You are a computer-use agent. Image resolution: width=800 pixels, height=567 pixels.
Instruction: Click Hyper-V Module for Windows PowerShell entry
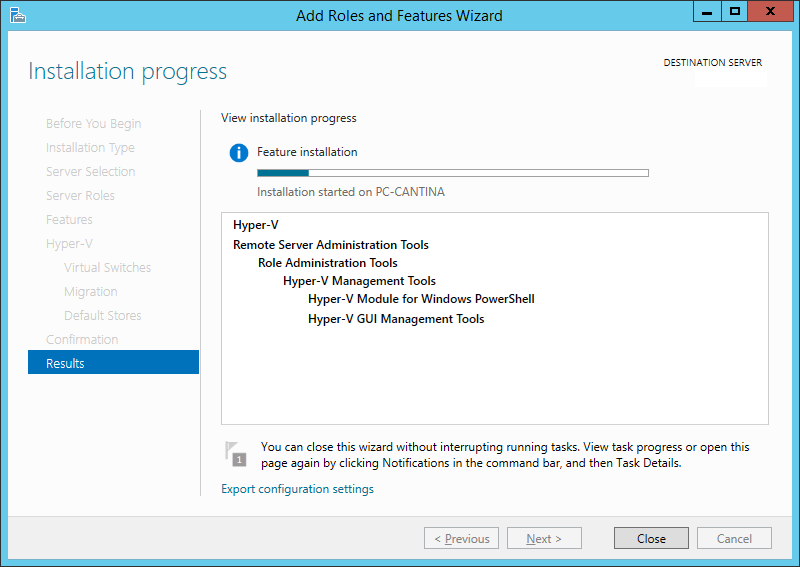pos(421,299)
